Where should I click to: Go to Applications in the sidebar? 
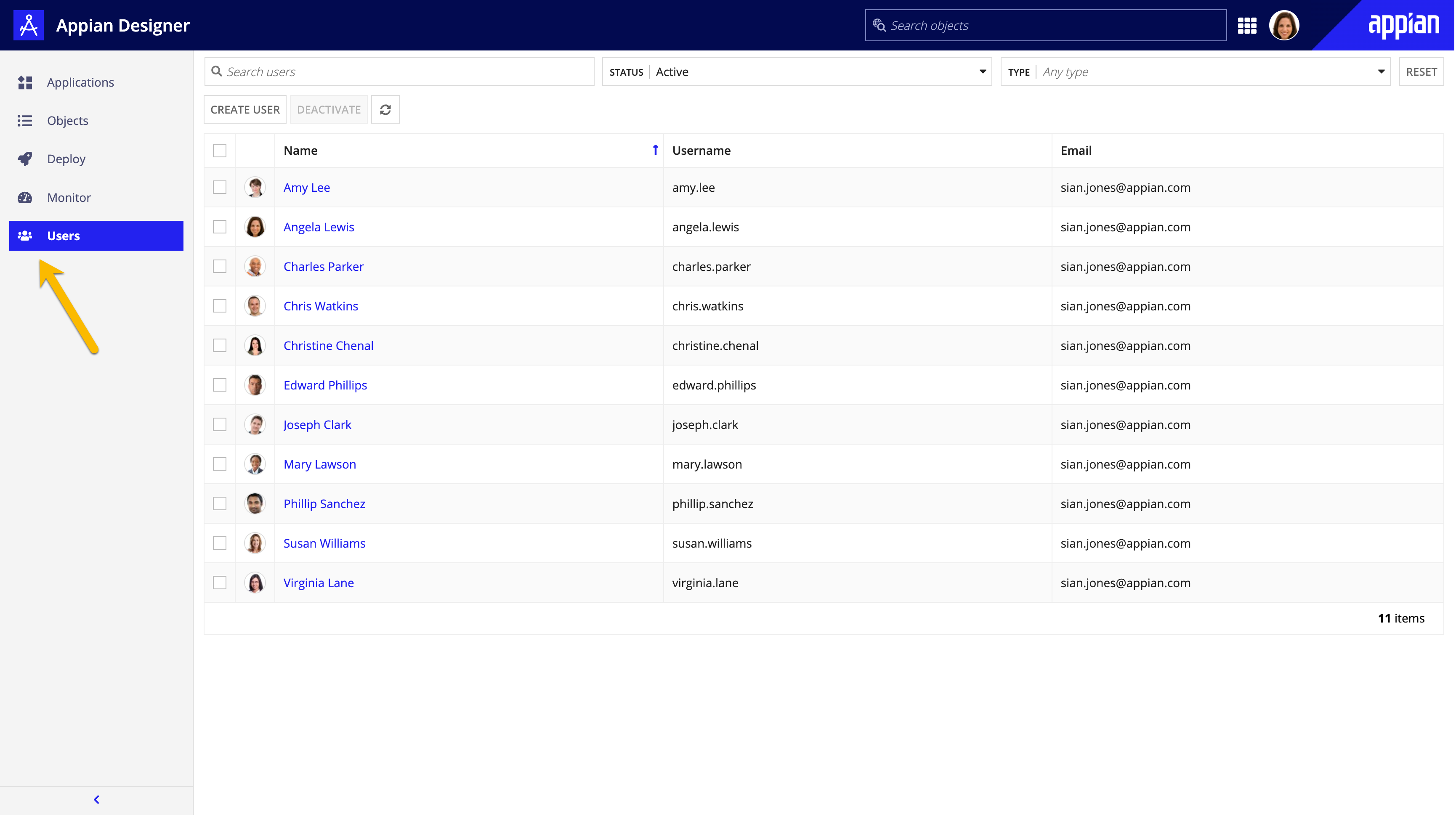click(x=97, y=82)
